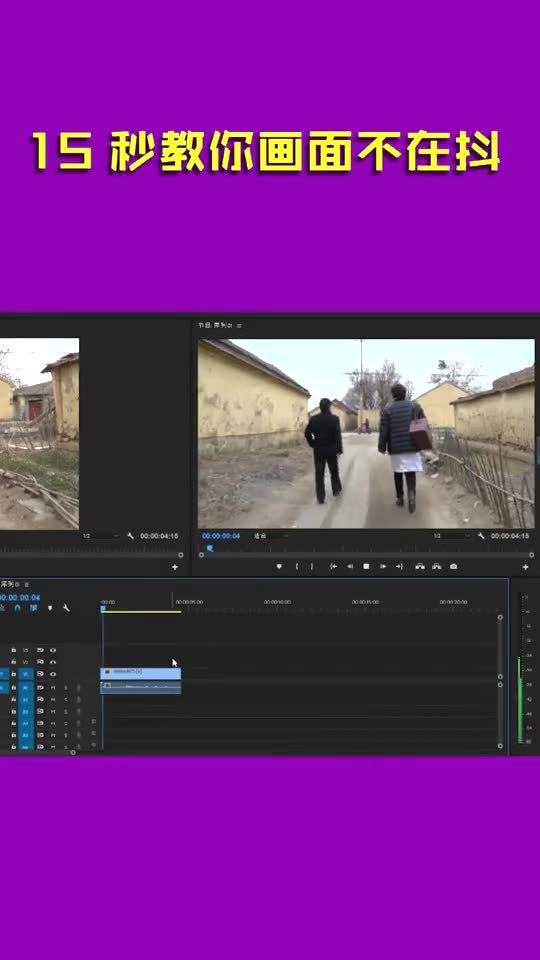Mute the A1 audio track
This screenshot has width=540, height=960.
click(x=53, y=688)
